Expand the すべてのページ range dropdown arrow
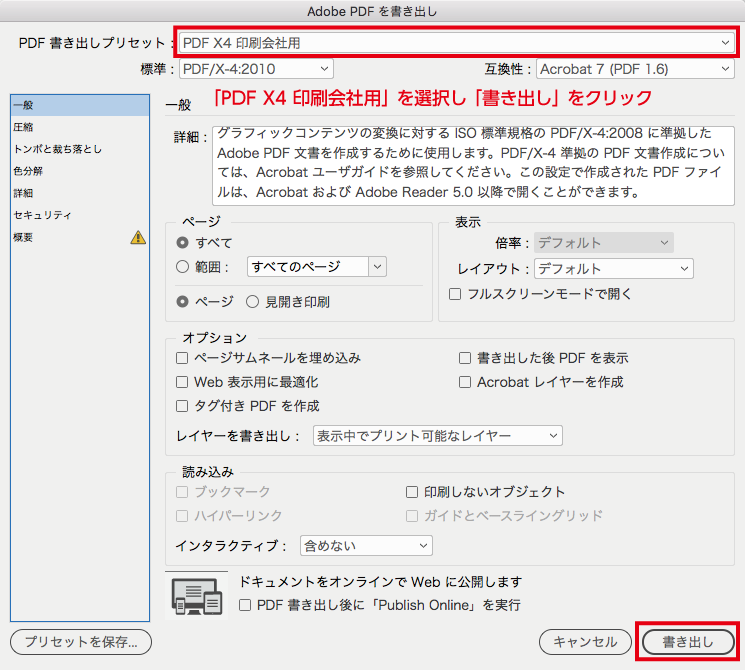745x670 pixels. [x=377, y=267]
